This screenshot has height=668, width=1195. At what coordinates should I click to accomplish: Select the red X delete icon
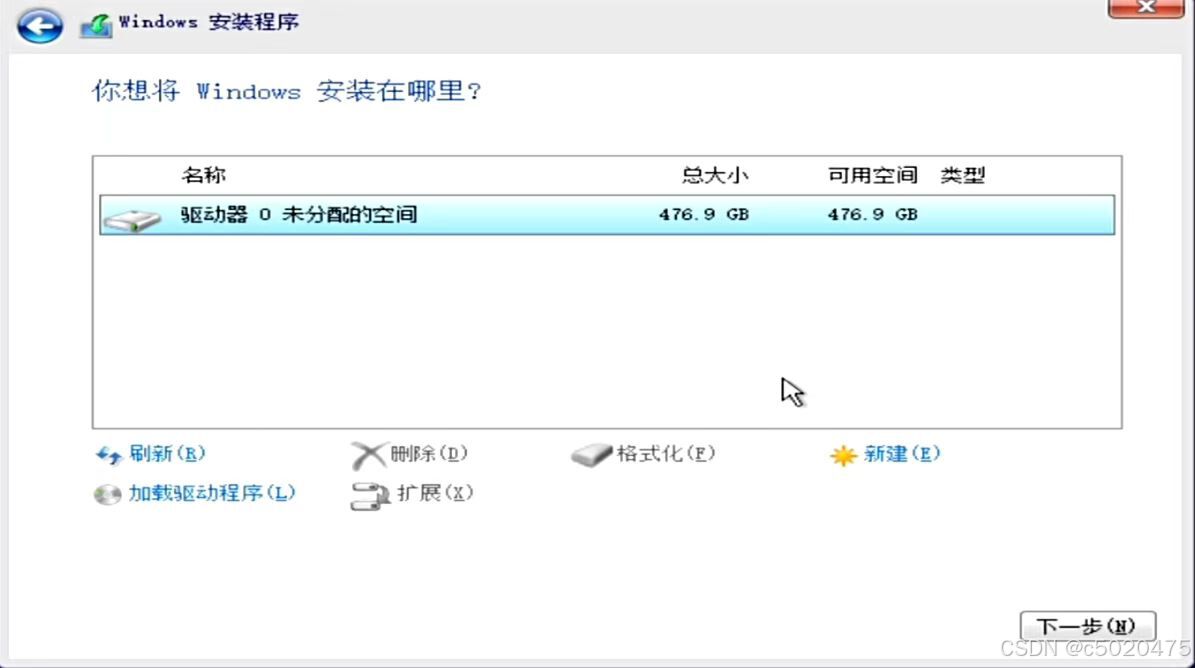tap(363, 453)
